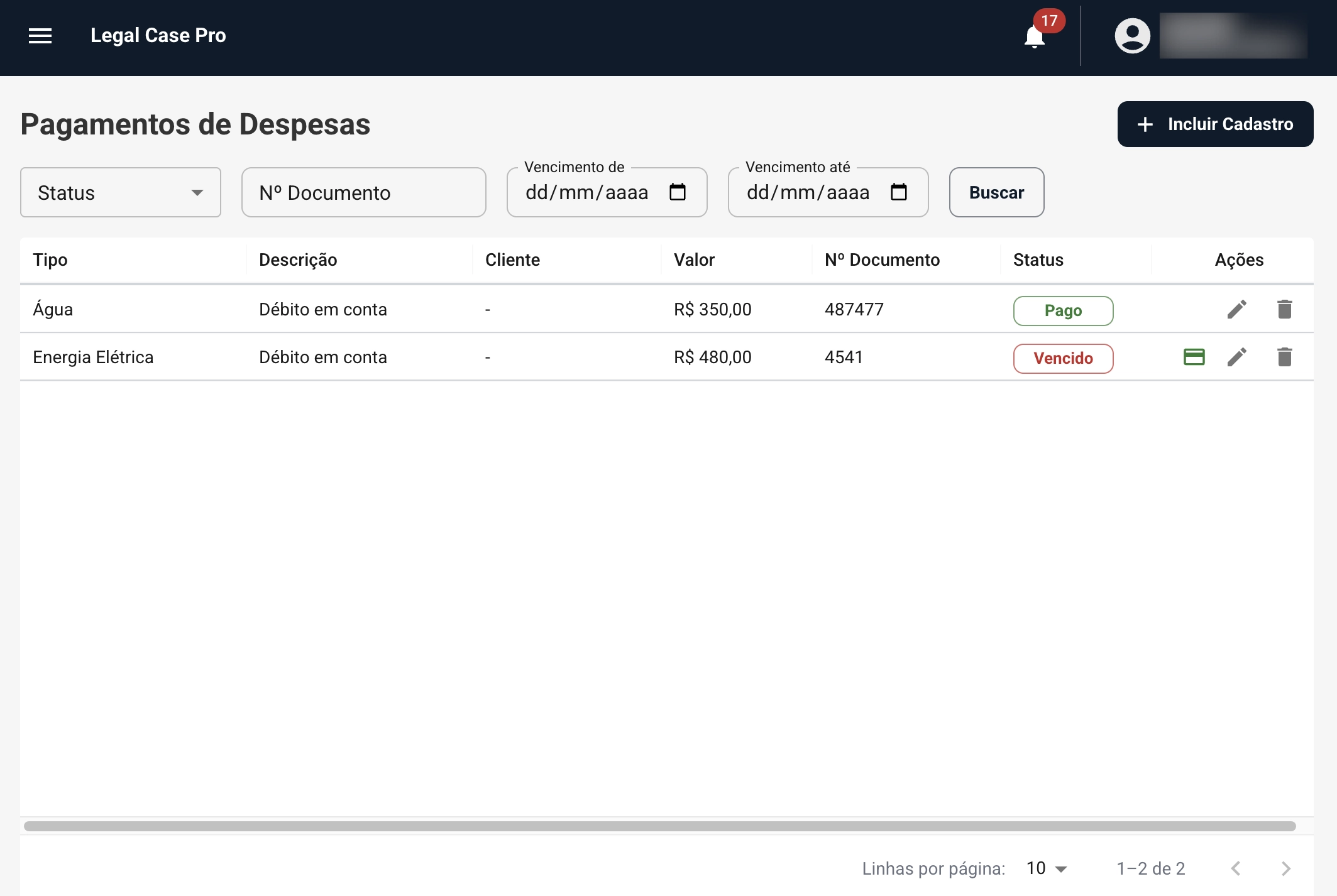Click Débito em conta in Energia Elétrica row
Screen dimensions: 1337x896
[322, 357]
